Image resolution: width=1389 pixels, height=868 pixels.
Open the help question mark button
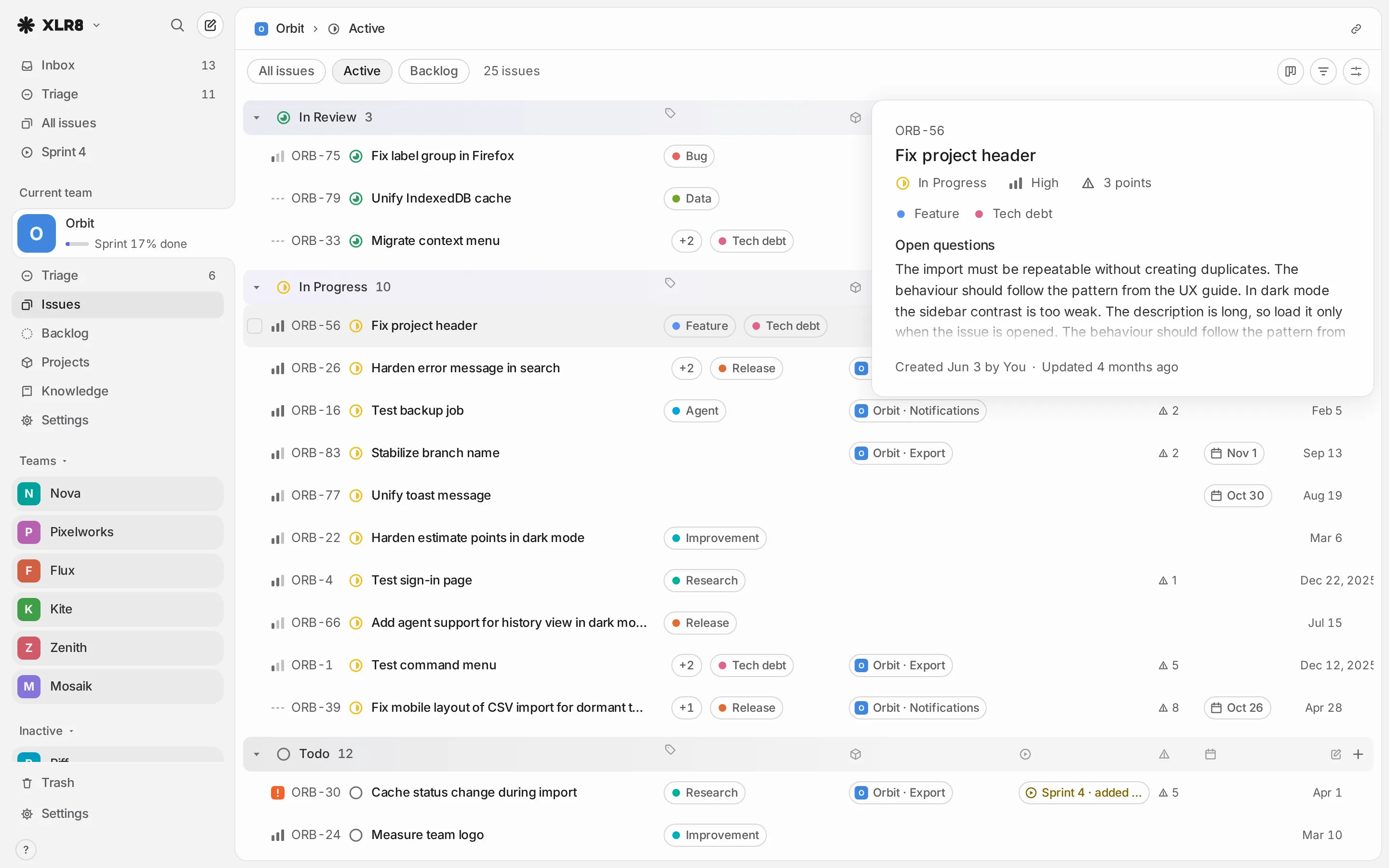pyautogui.click(x=26, y=850)
